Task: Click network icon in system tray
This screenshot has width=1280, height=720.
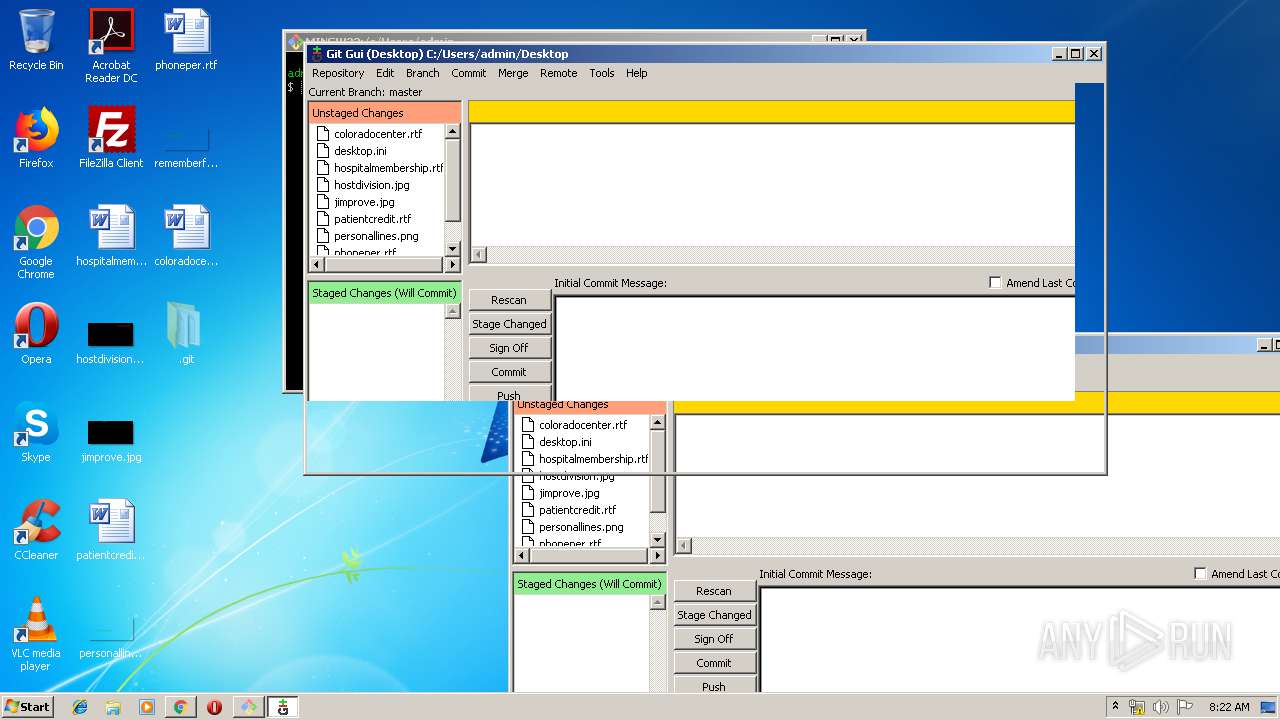Action: point(1137,707)
